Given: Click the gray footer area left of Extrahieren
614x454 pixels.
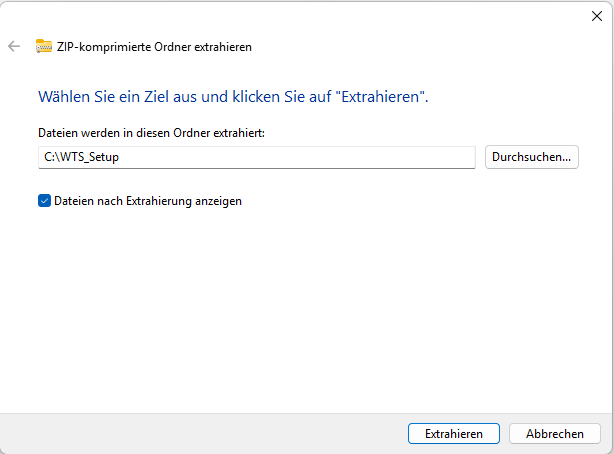Looking at the screenshot, I should pos(200,434).
